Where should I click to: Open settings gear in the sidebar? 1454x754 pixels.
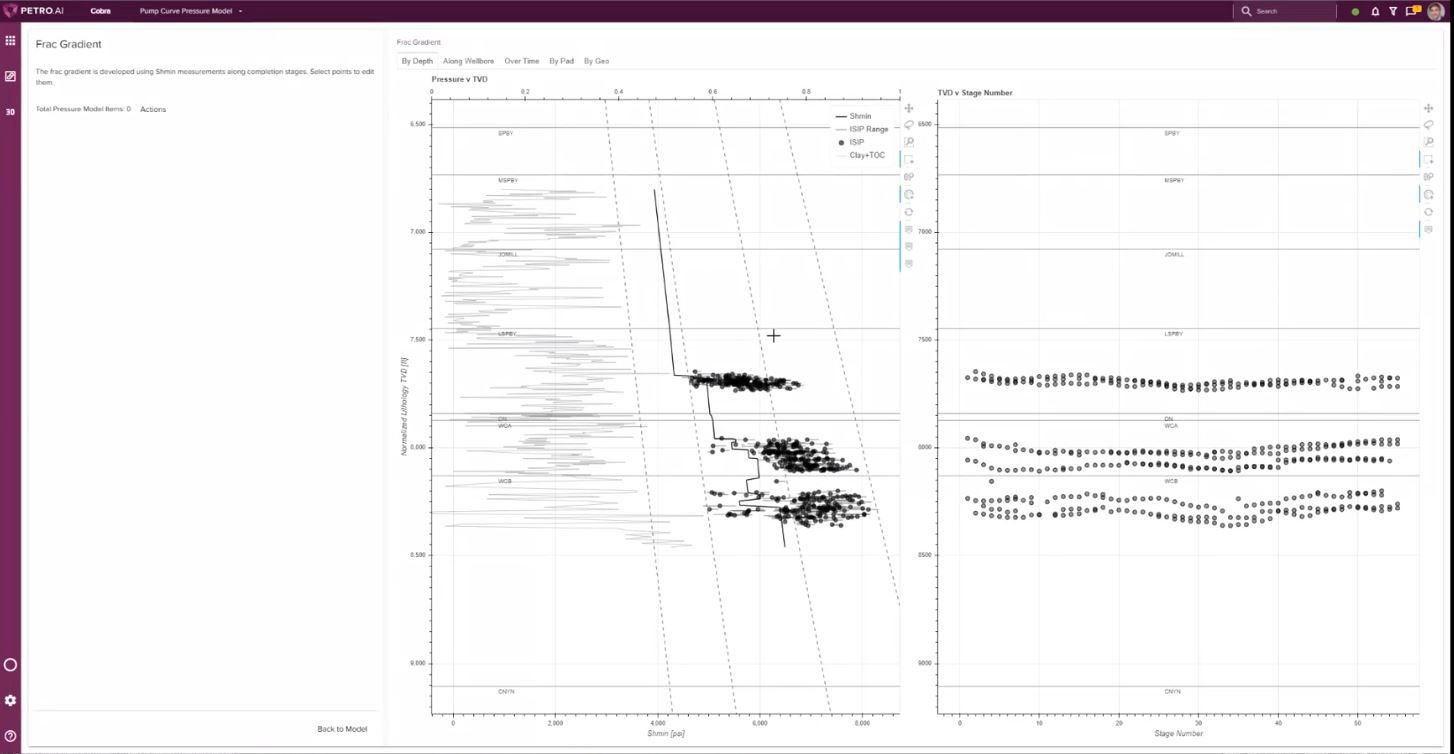coord(11,701)
